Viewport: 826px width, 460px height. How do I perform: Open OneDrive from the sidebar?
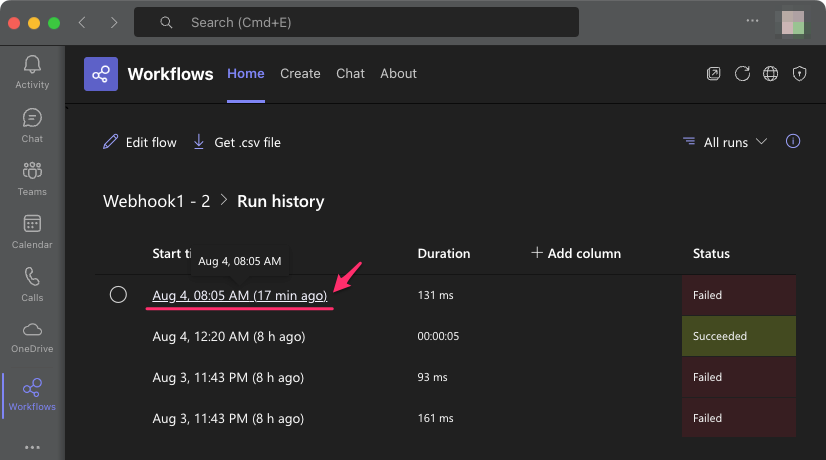click(32, 337)
